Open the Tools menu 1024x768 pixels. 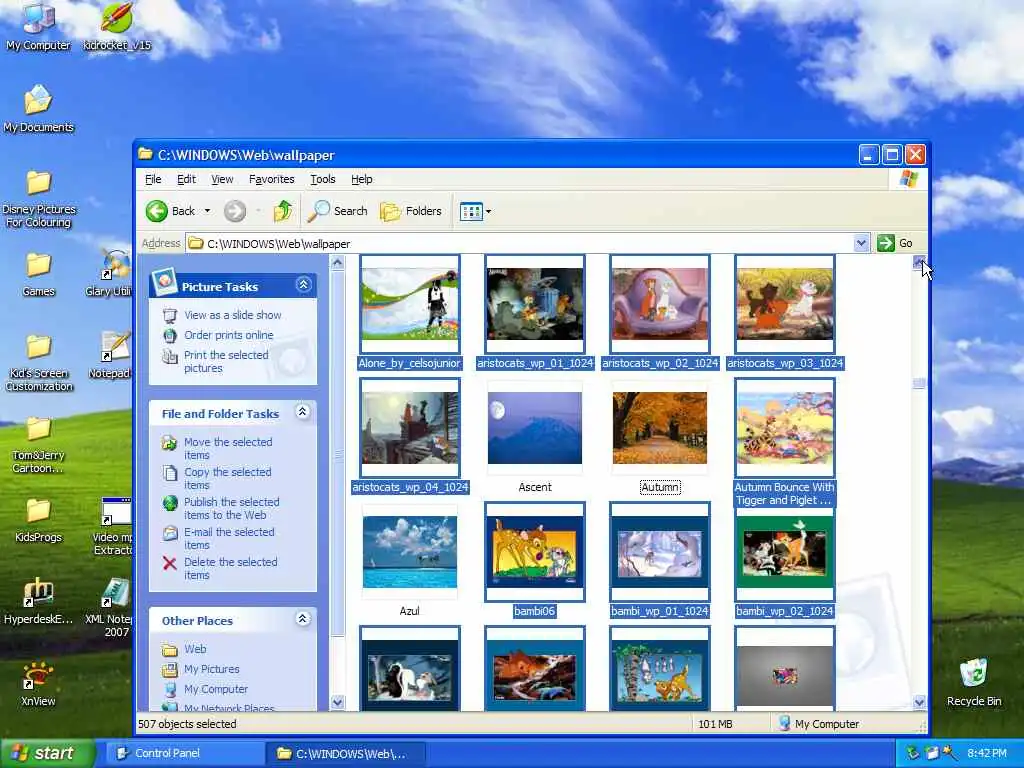click(x=323, y=179)
